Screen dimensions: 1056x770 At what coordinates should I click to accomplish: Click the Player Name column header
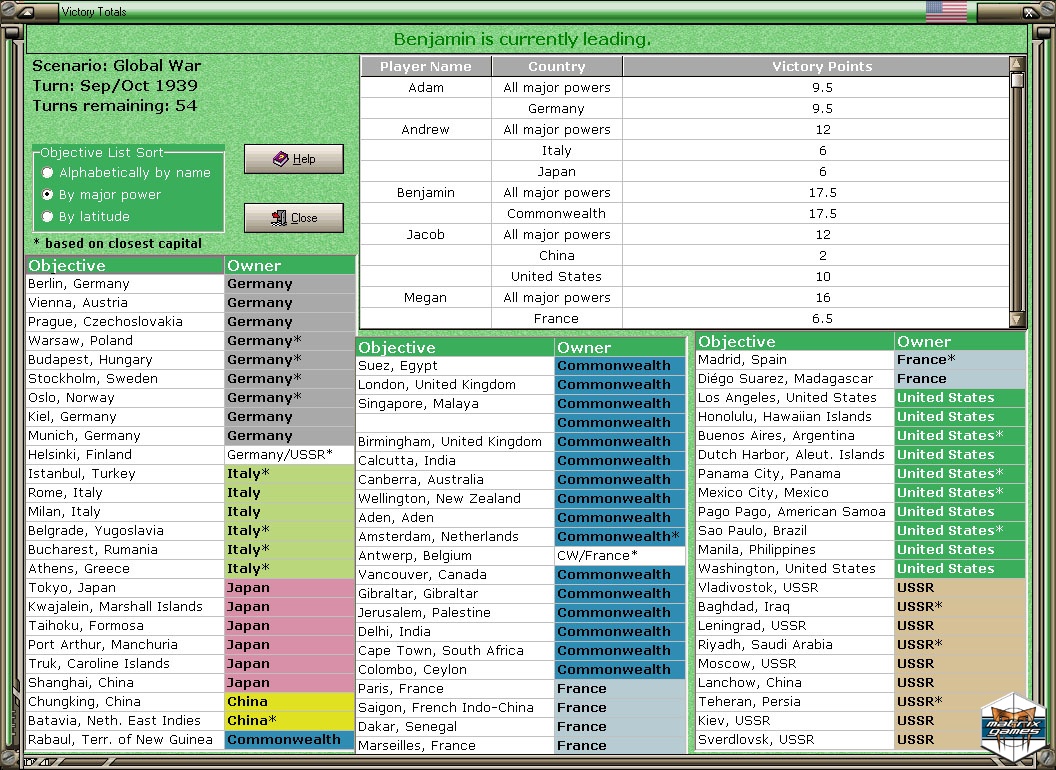click(x=425, y=67)
